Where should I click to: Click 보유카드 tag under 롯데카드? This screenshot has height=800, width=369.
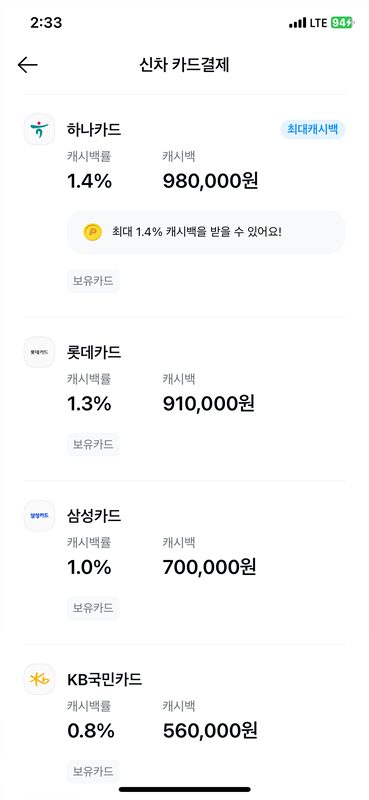93,444
